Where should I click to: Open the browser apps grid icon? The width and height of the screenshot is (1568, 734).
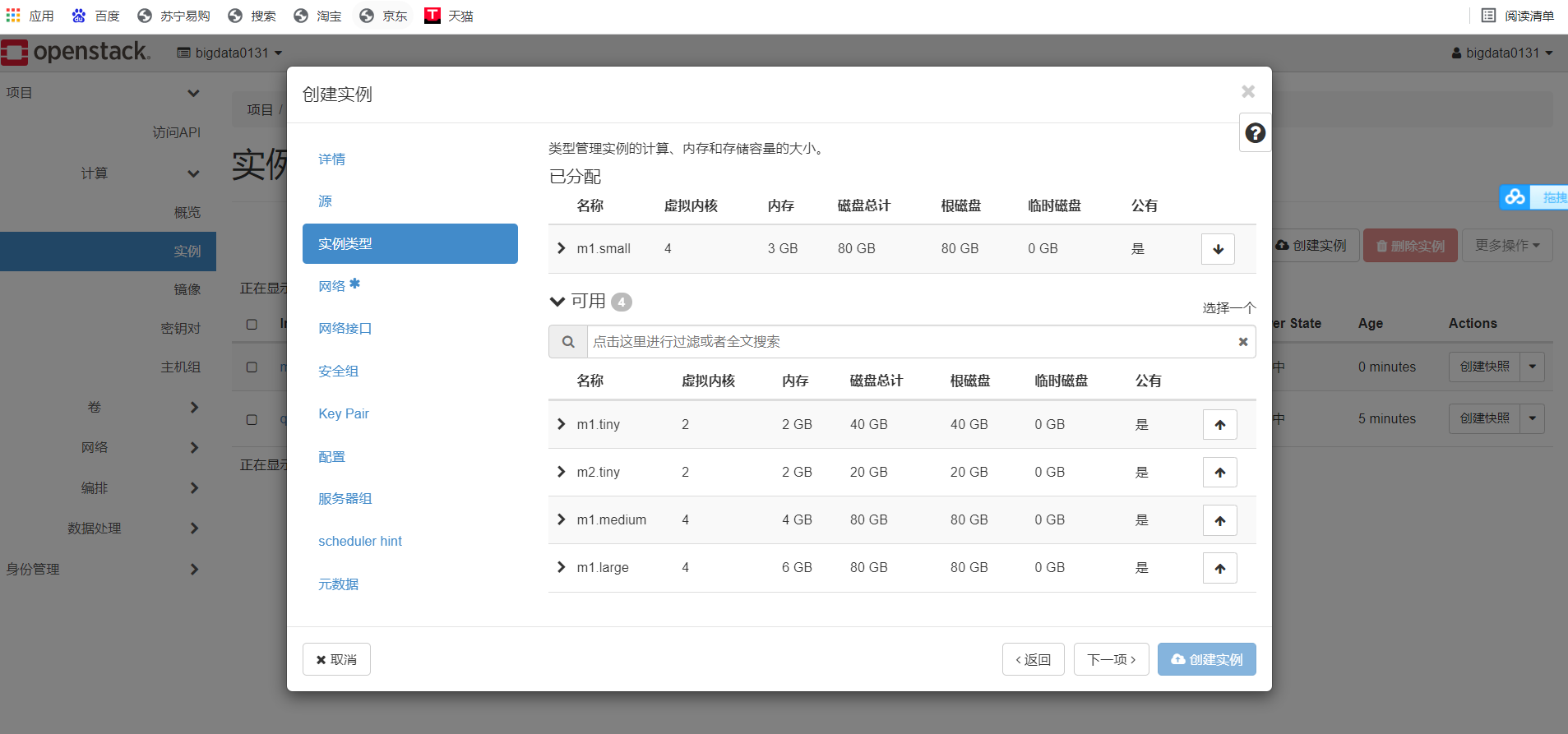point(13,16)
